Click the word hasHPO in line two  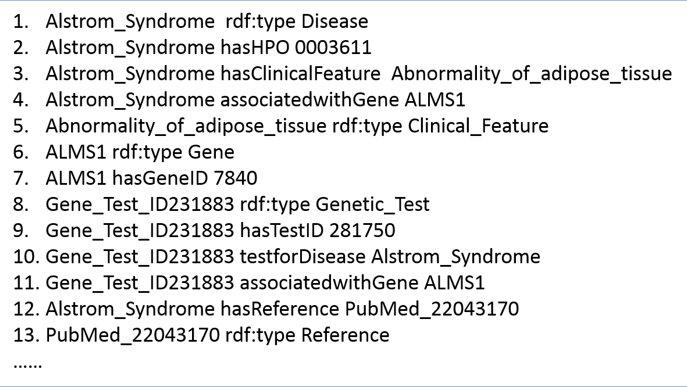[x=255, y=47]
